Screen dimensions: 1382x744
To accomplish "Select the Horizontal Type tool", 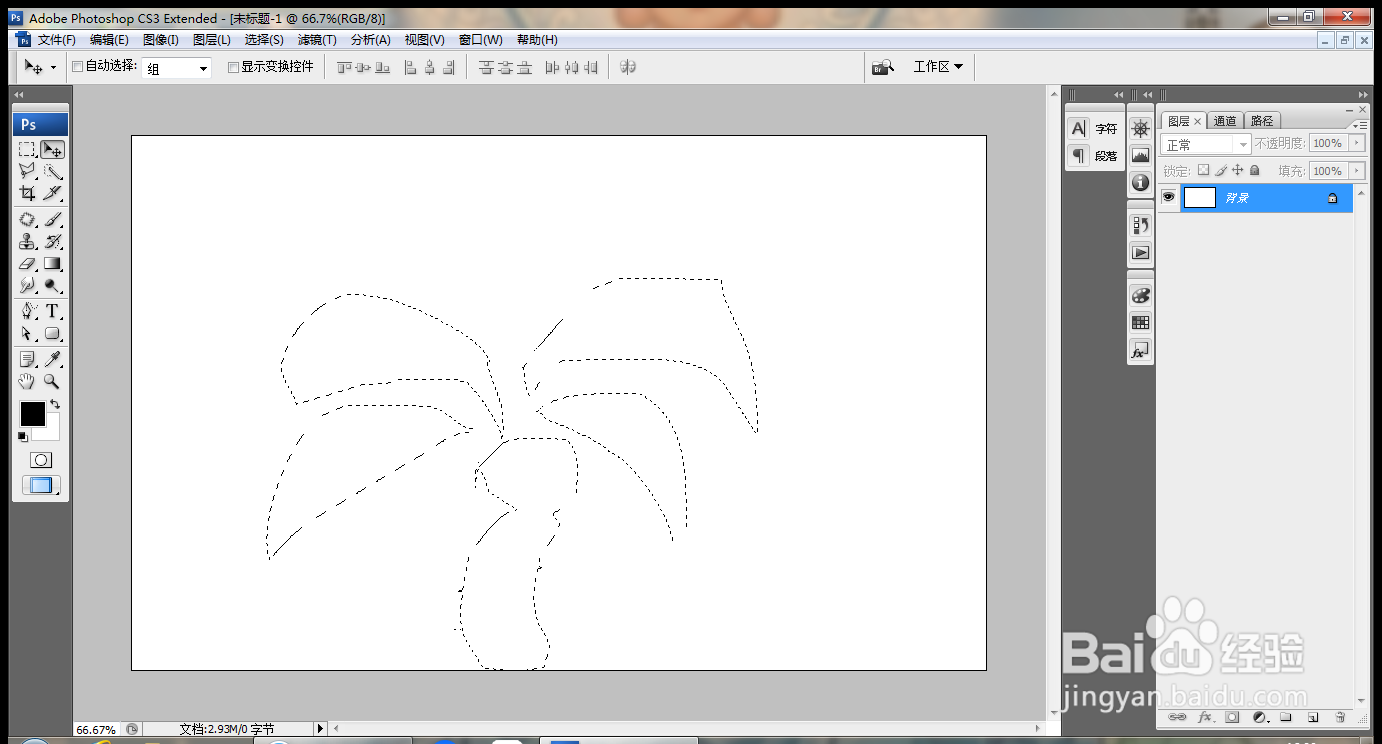I will click(x=52, y=311).
